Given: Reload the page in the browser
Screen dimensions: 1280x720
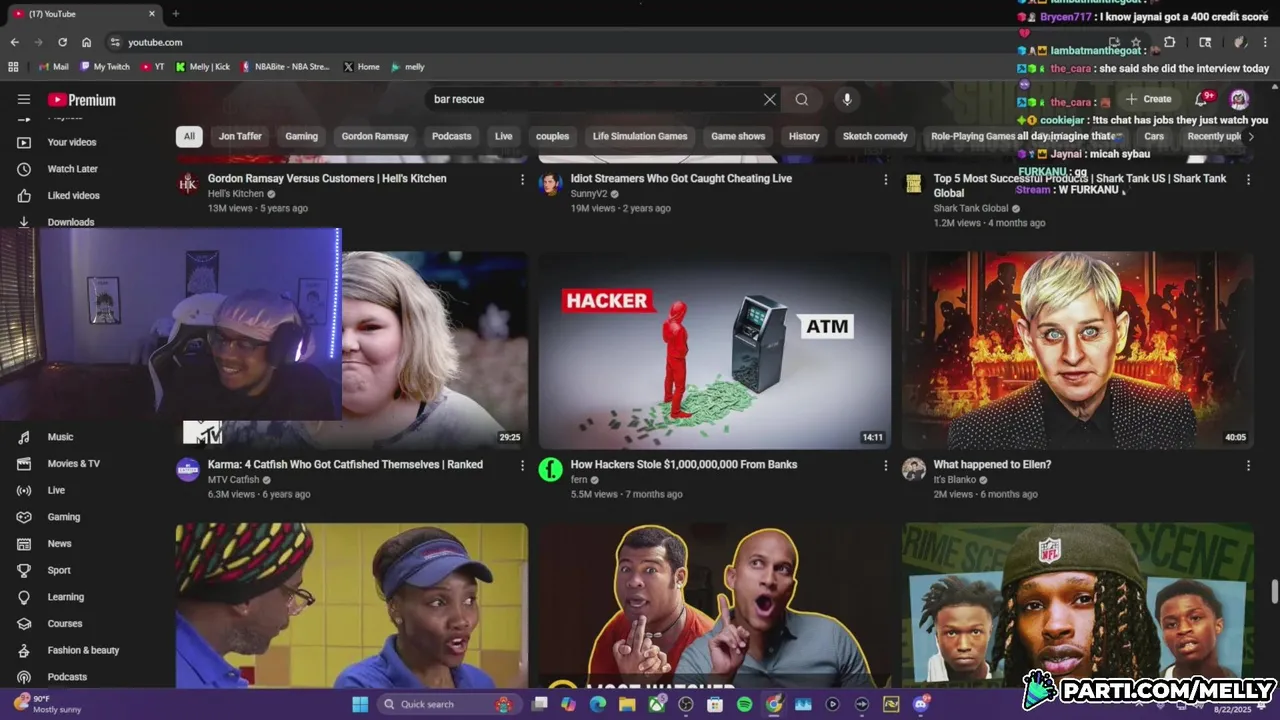Looking at the screenshot, I should pos(62,42).
